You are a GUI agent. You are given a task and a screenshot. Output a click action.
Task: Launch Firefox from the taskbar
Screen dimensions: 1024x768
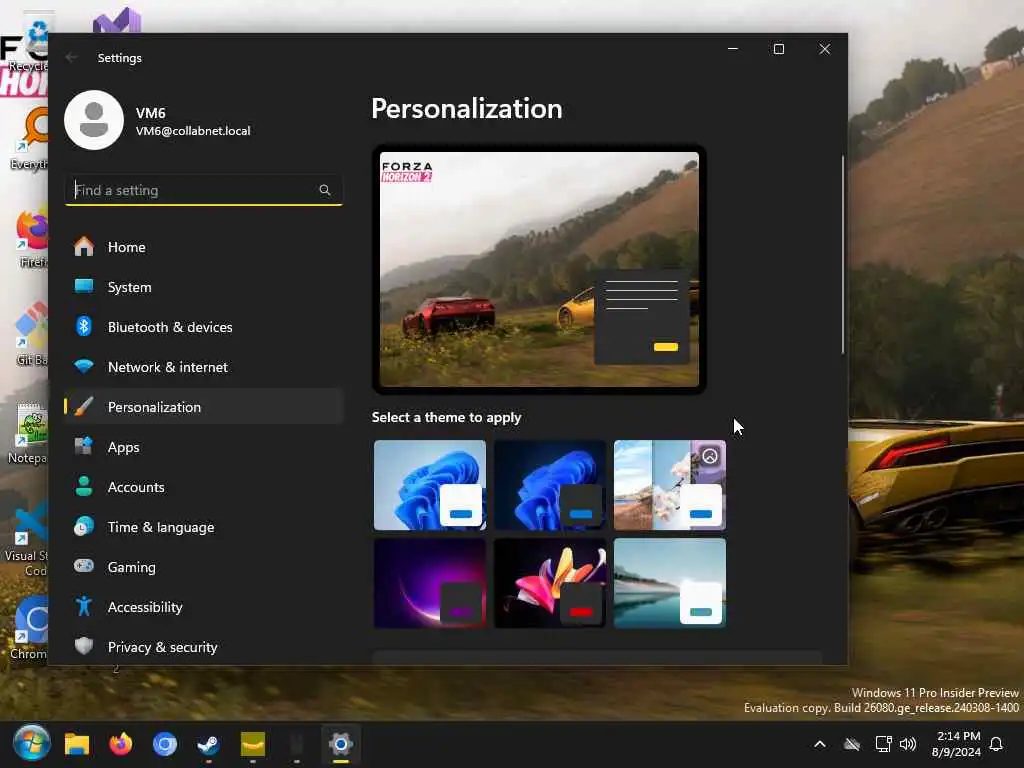coord(121,744)
